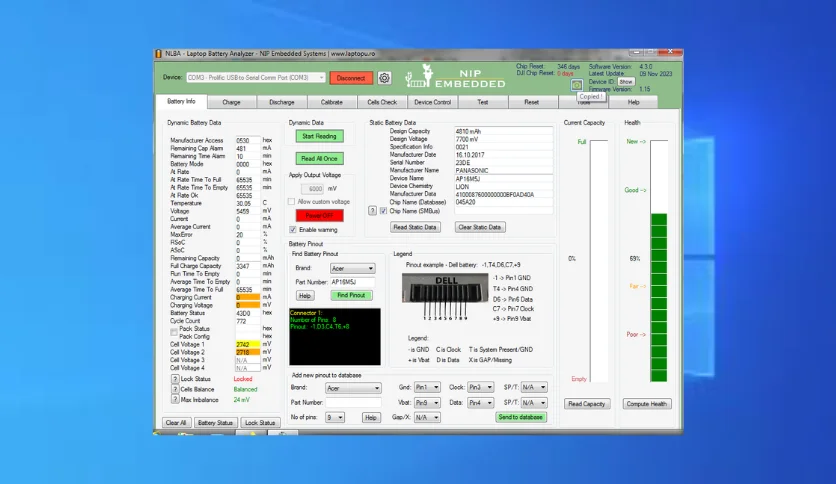Click the Cell Voltage 1 value 2742
836x484 pixels.
247,344
